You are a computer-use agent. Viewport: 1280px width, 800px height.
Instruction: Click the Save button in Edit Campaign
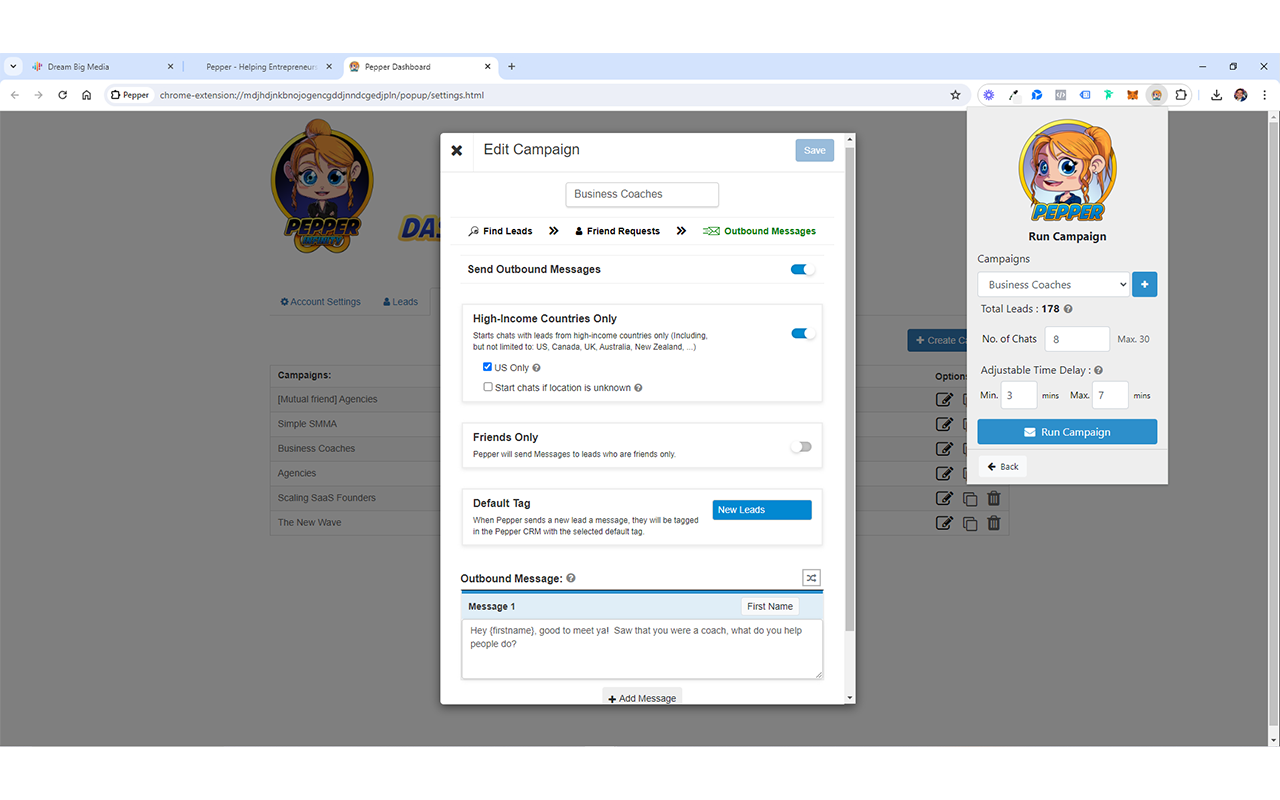click(x=815, y=150)
